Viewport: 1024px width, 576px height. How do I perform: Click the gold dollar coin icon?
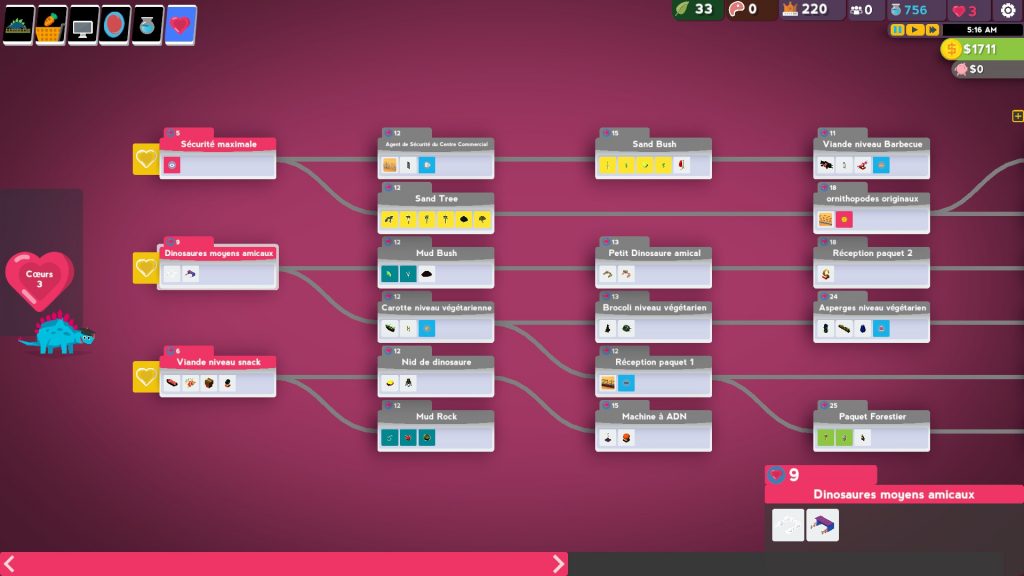pyautogui.click(x=951, y=49)
